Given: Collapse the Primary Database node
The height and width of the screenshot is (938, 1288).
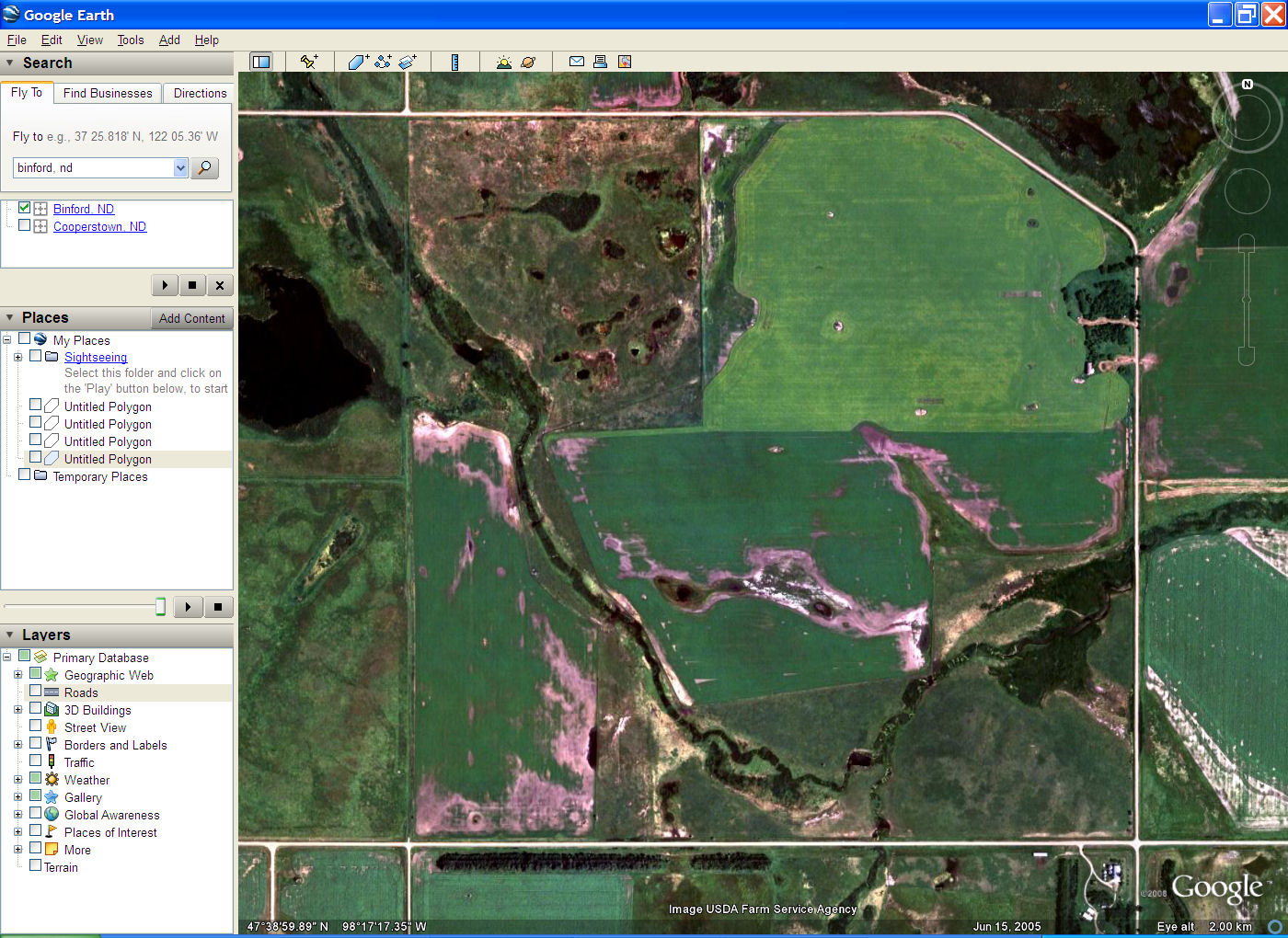Looking at the screenshot, I should [x=6, y=658].
